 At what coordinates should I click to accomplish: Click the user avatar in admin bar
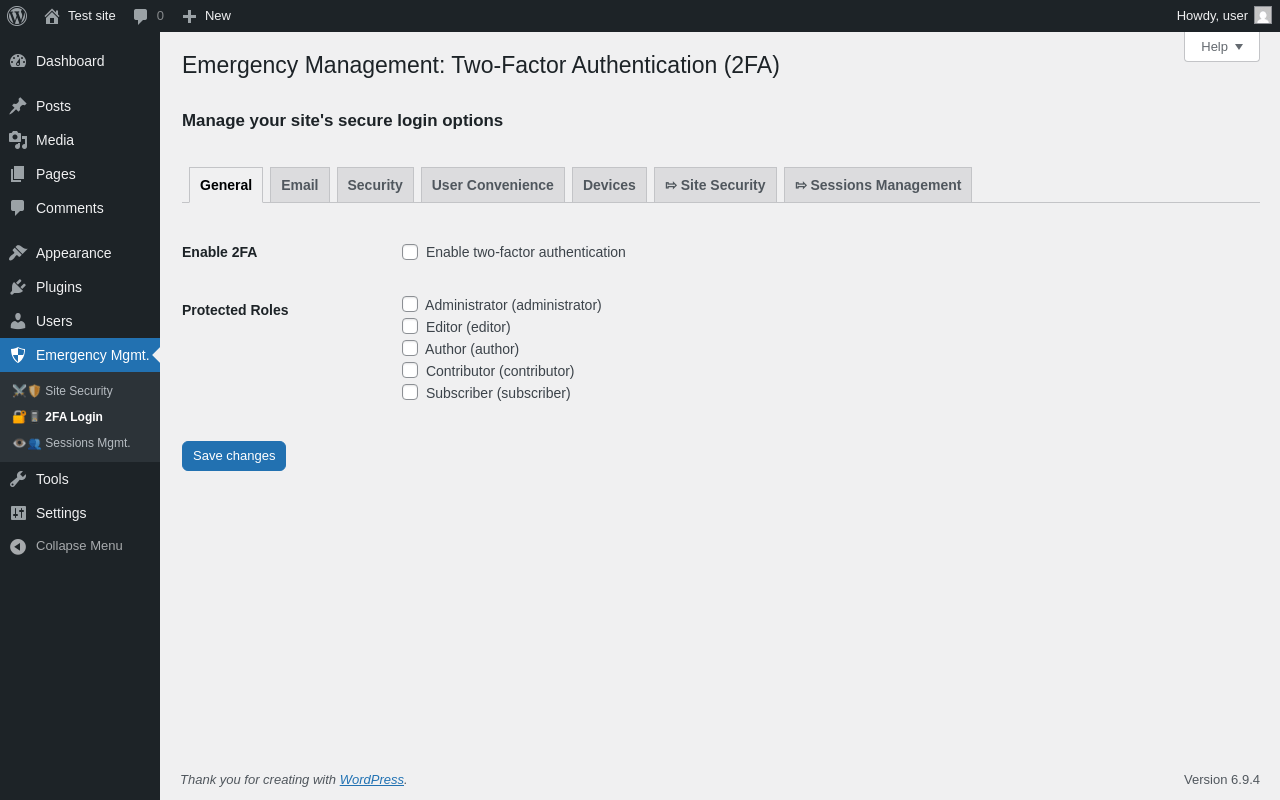(x=1263, y=16)
